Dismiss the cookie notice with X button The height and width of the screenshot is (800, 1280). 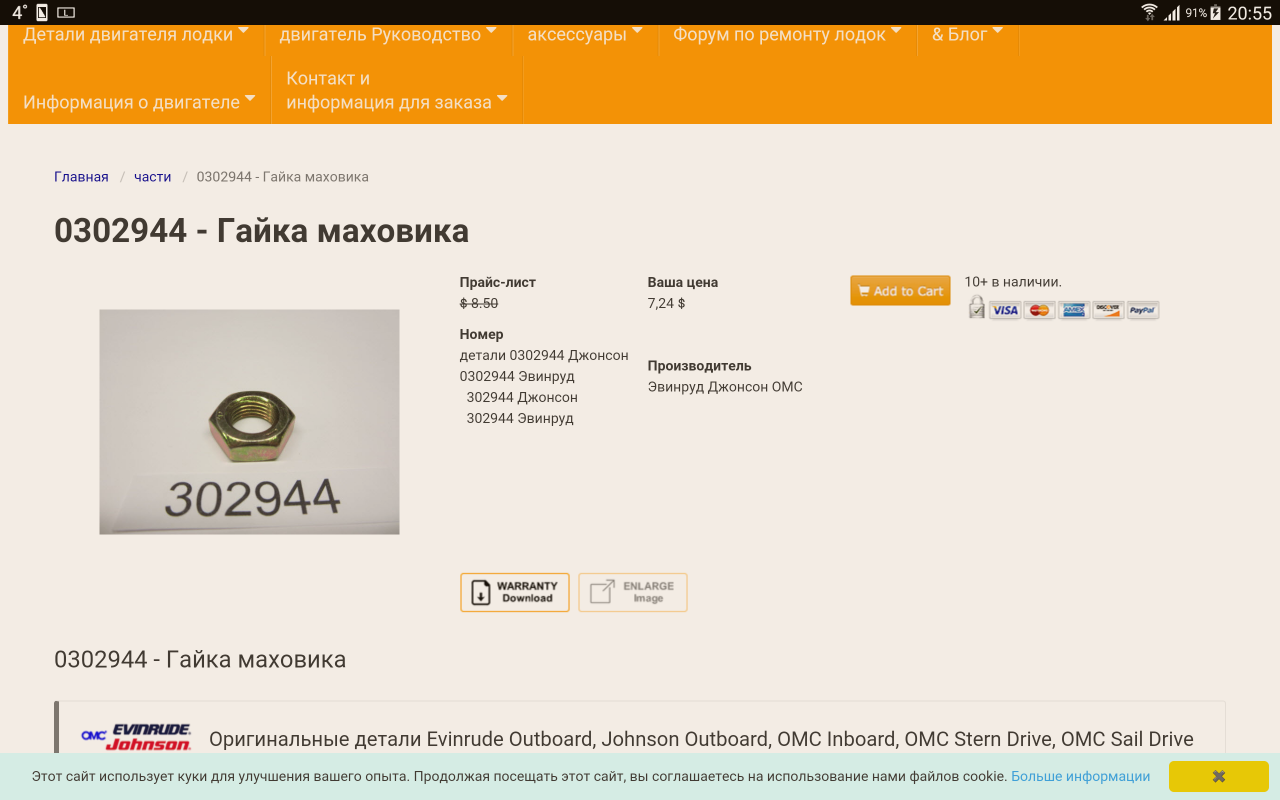click(x=1218, y=776)
